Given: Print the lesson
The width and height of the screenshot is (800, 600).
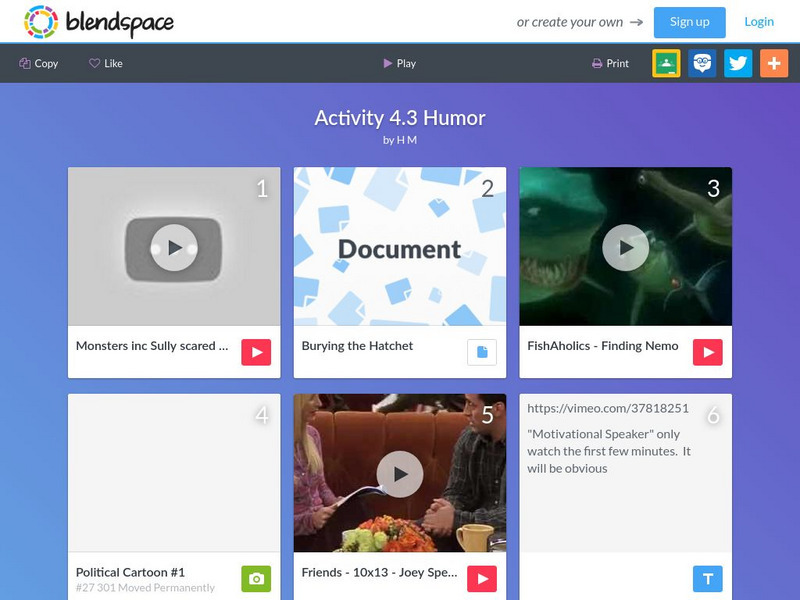Looking at the screenshot, I should coord(610,63).
